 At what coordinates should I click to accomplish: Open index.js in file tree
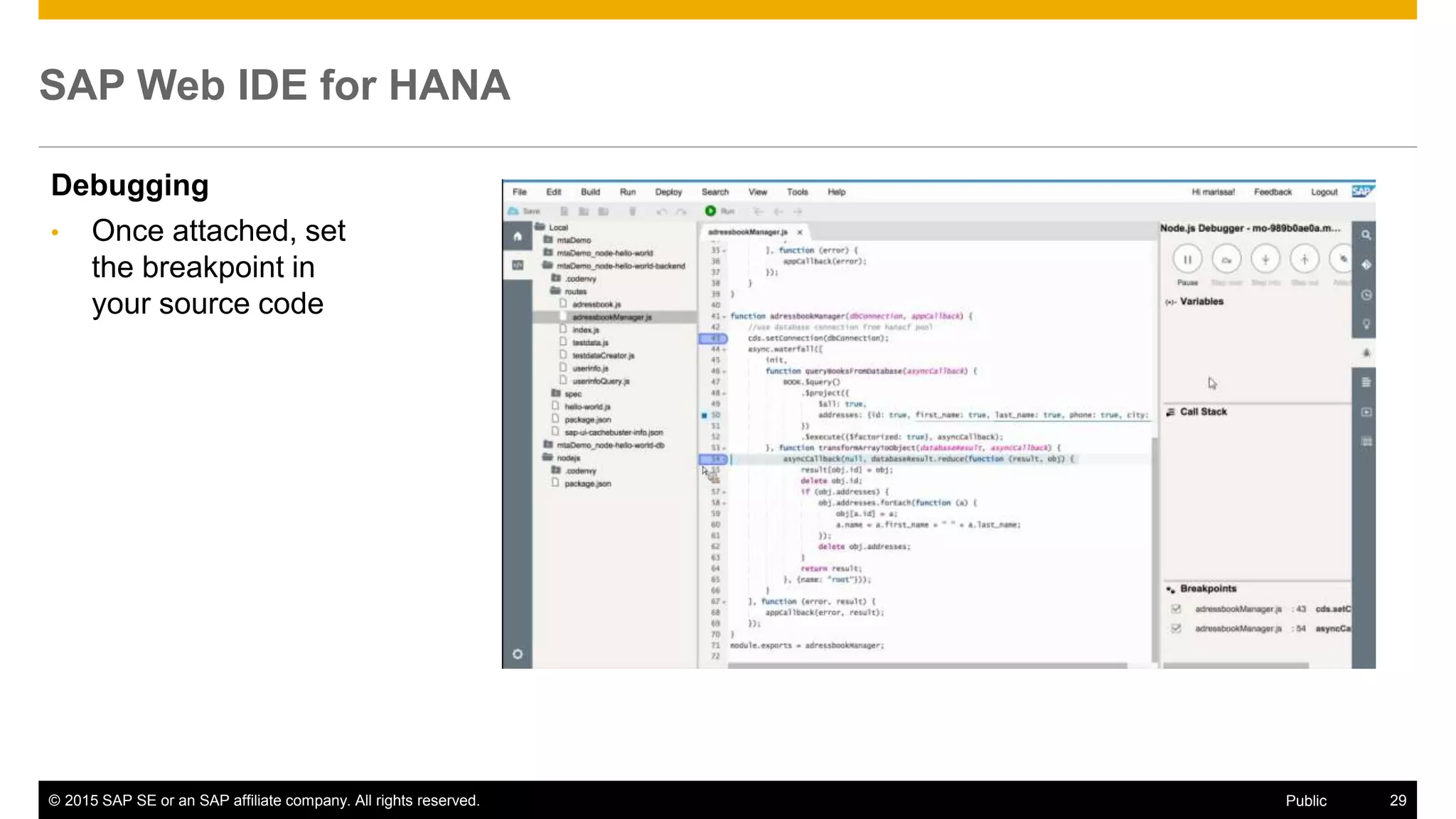click(586, 330)
